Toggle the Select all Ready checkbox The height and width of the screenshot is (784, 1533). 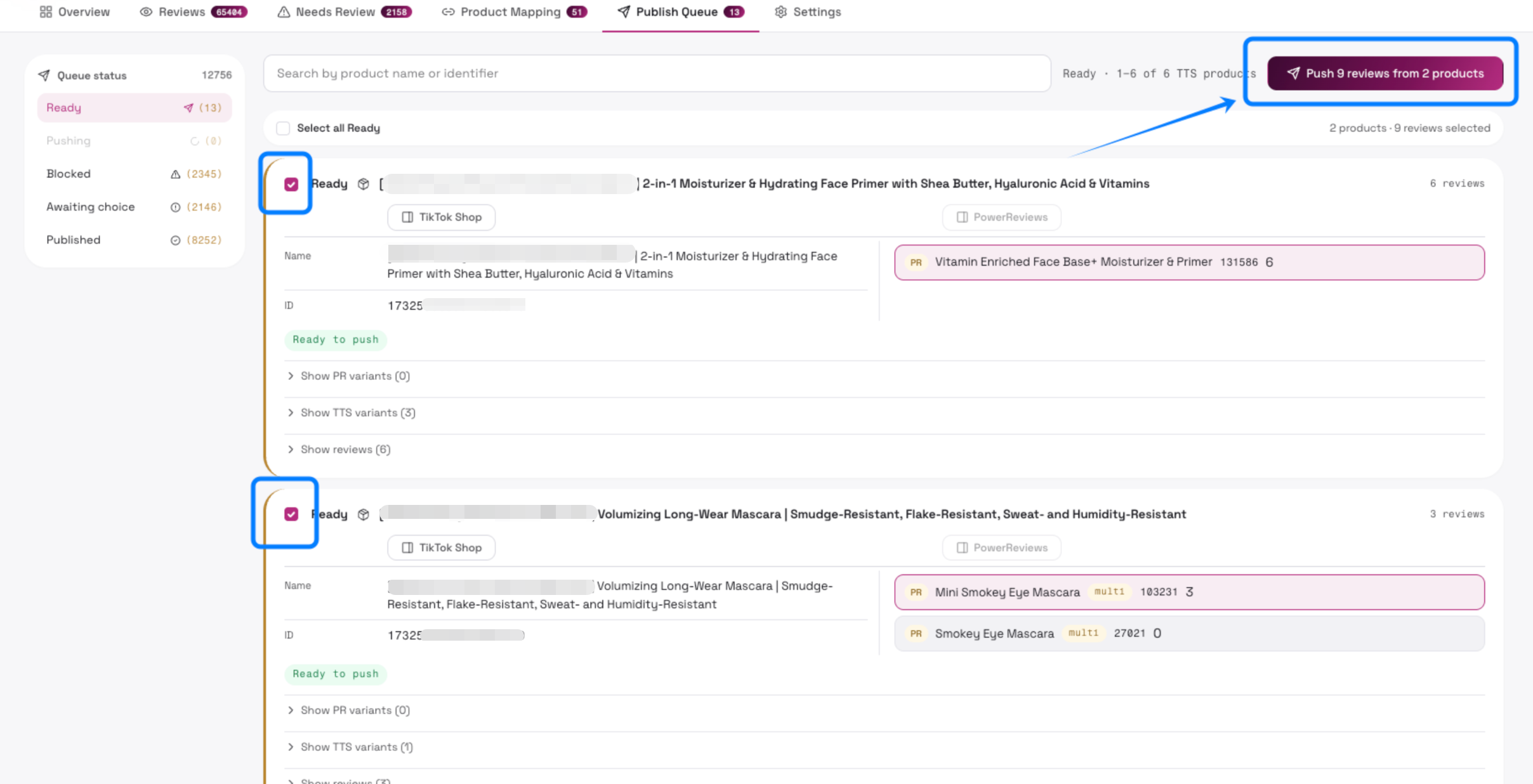click(x=283, y=128)
